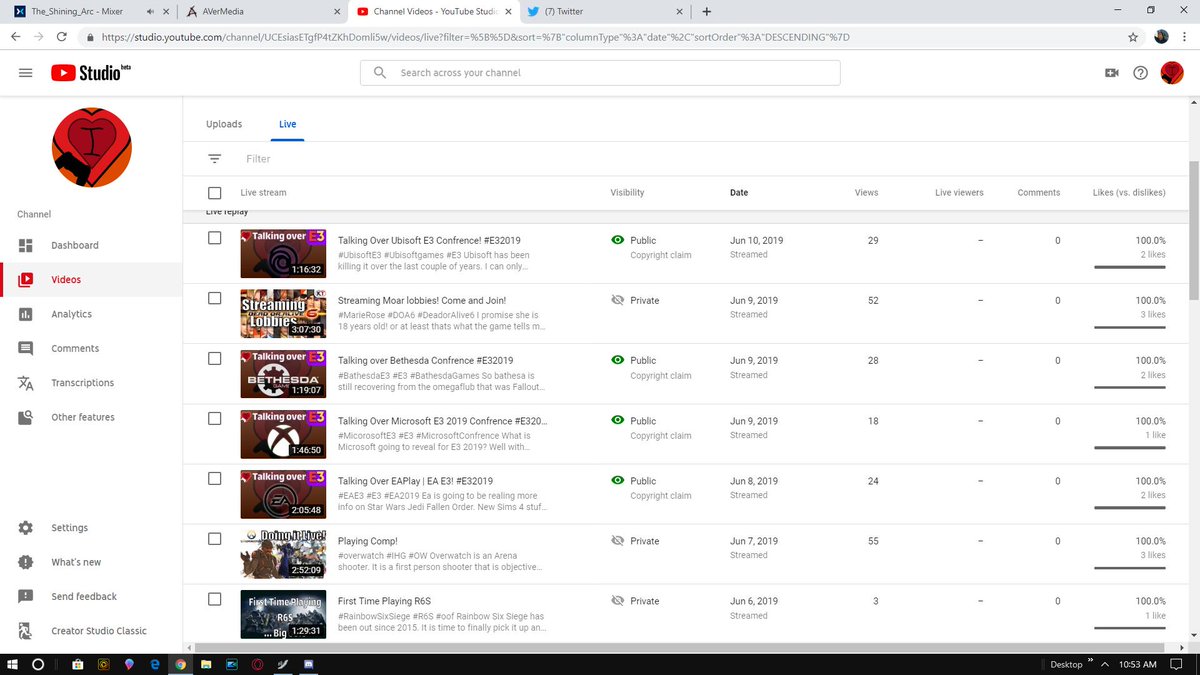Change Private visibility of Streaming Moar lobbies
The image size is (1200, 675).
tap(635, 300)
